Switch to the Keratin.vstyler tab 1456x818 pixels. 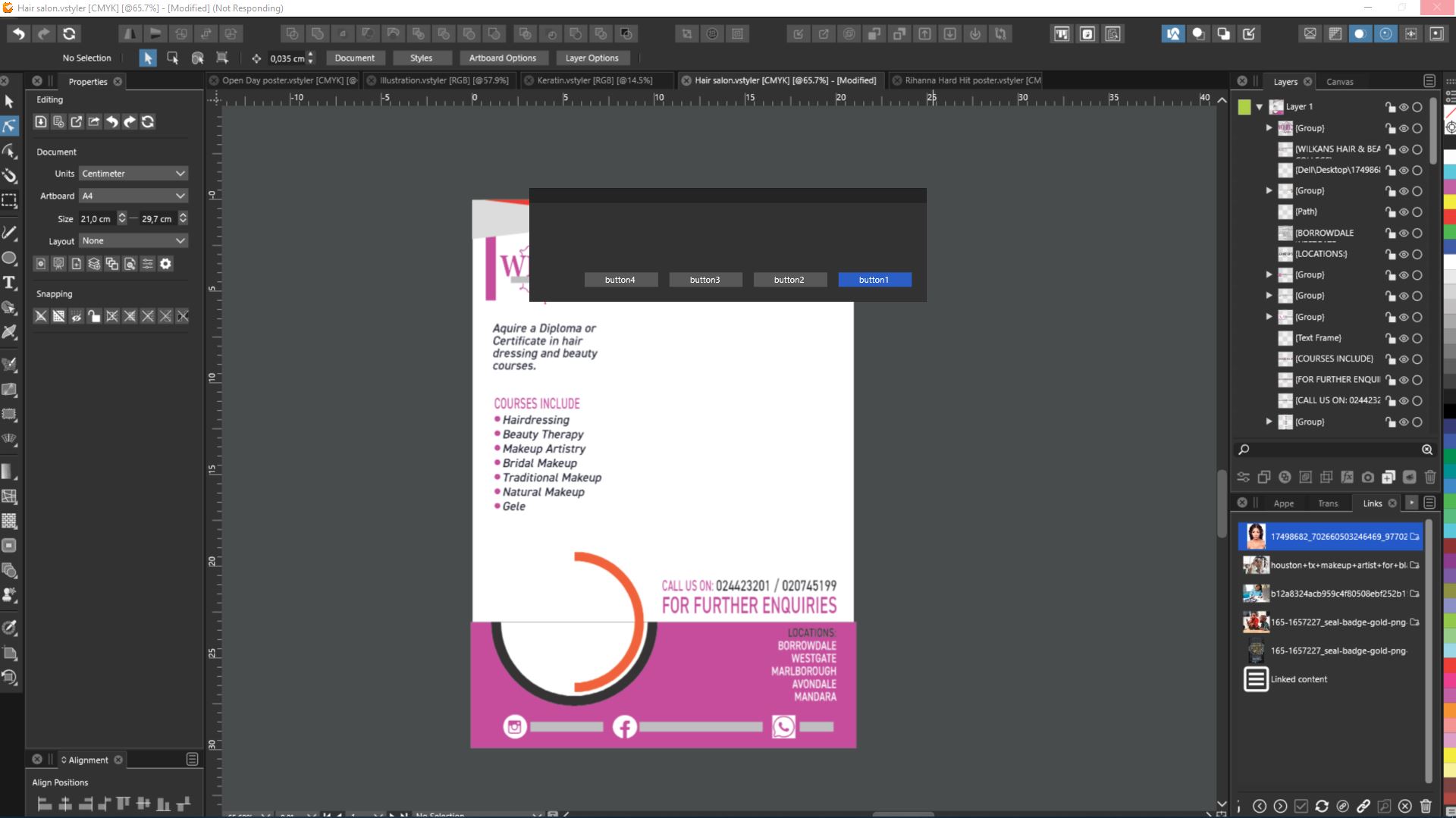click(x=594, y=80)
